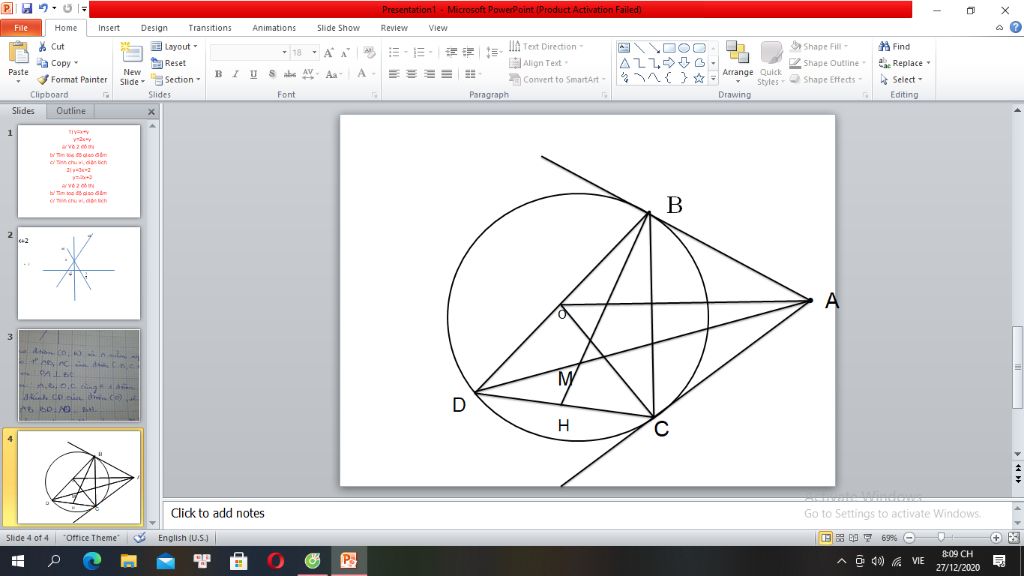Click Decrease Font Size icon
The height and width of the screenshot is (576, 1024).
tap(345, 52)
